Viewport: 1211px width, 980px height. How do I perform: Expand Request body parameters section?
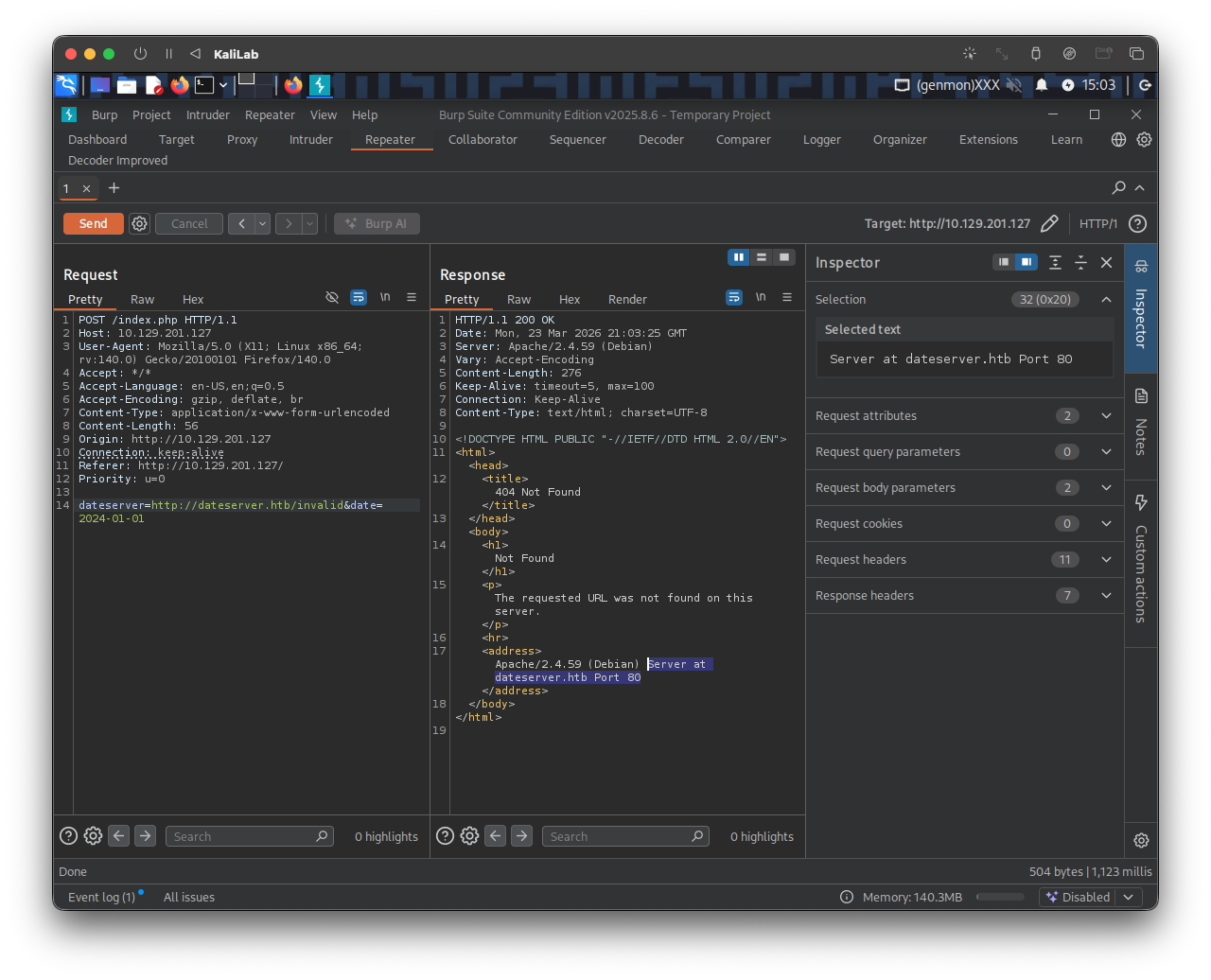point(963,488)
